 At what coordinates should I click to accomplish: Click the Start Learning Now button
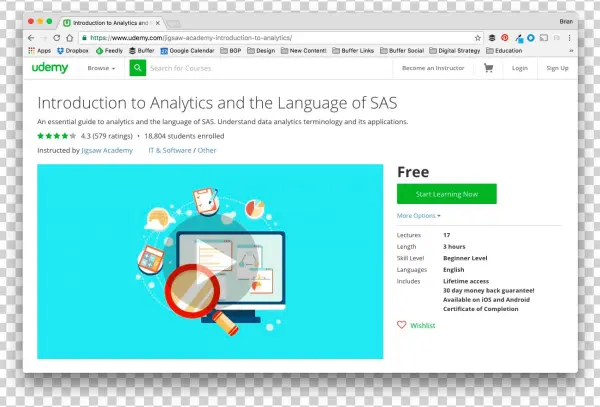447,194
